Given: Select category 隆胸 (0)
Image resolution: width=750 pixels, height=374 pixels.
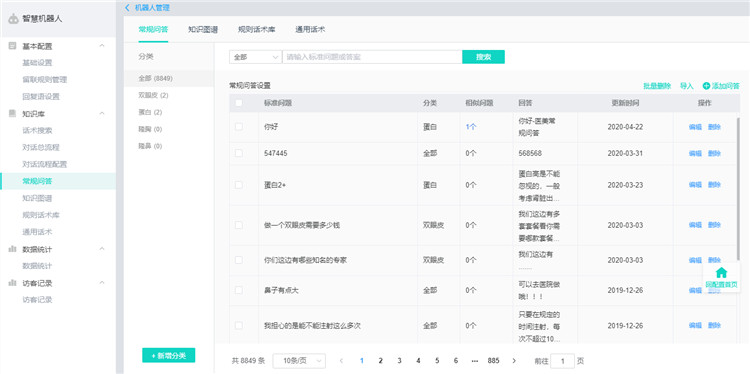Looking at the screenshot, I should [x=150, y=129].
